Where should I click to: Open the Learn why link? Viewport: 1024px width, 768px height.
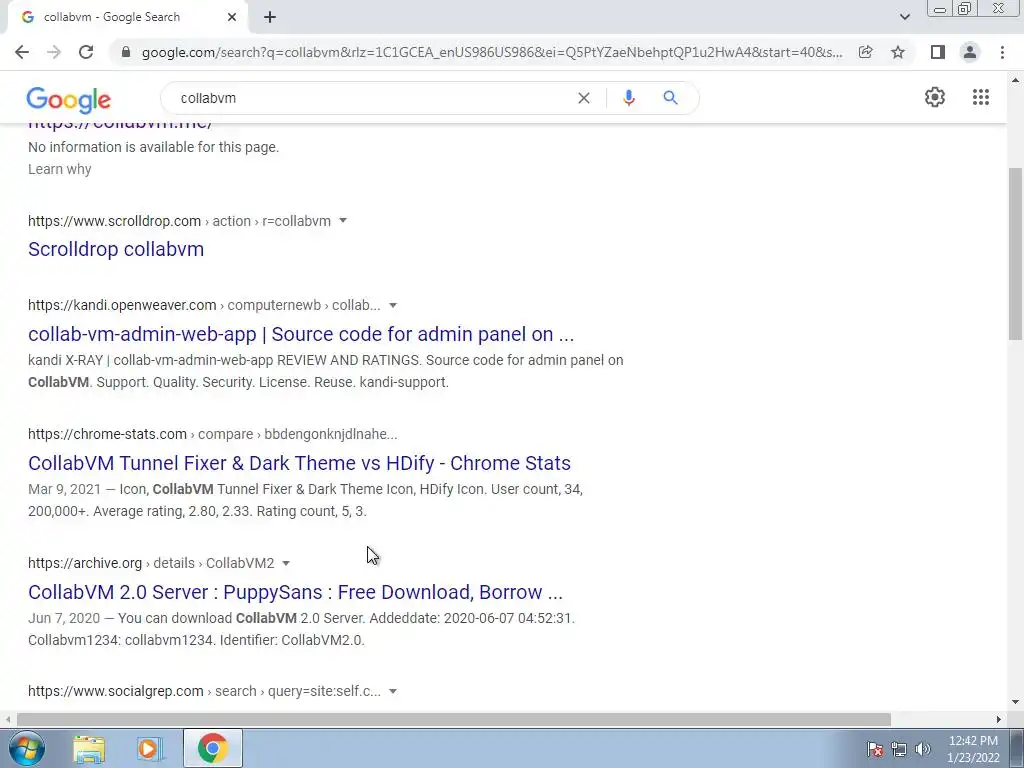pos(59,169)
